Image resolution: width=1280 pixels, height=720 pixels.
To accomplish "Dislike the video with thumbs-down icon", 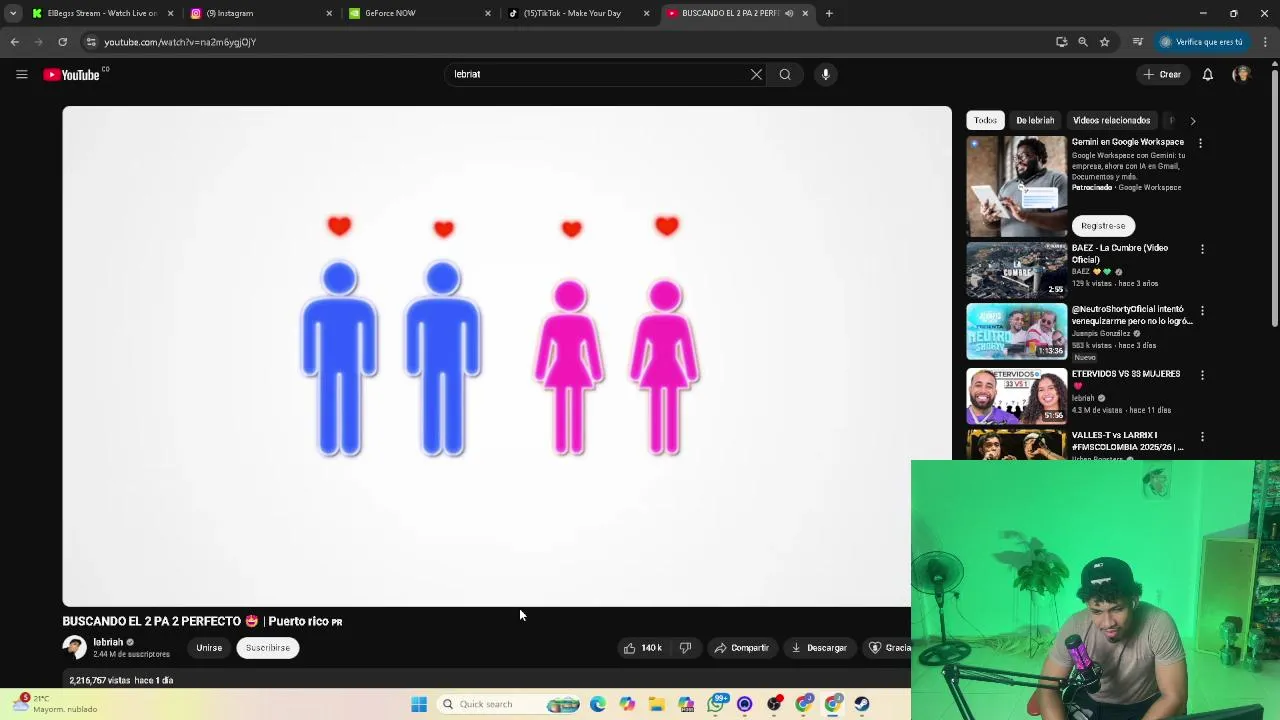I will coord(685,648).
